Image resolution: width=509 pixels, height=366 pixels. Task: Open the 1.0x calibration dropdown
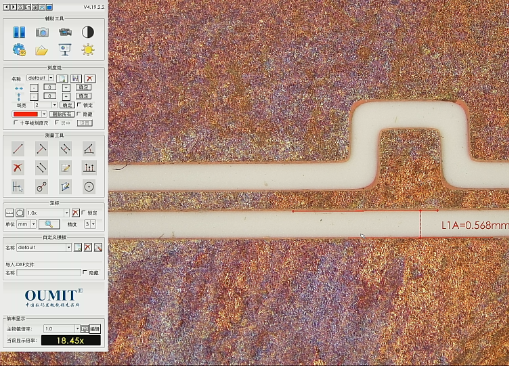tap(67, 213)
